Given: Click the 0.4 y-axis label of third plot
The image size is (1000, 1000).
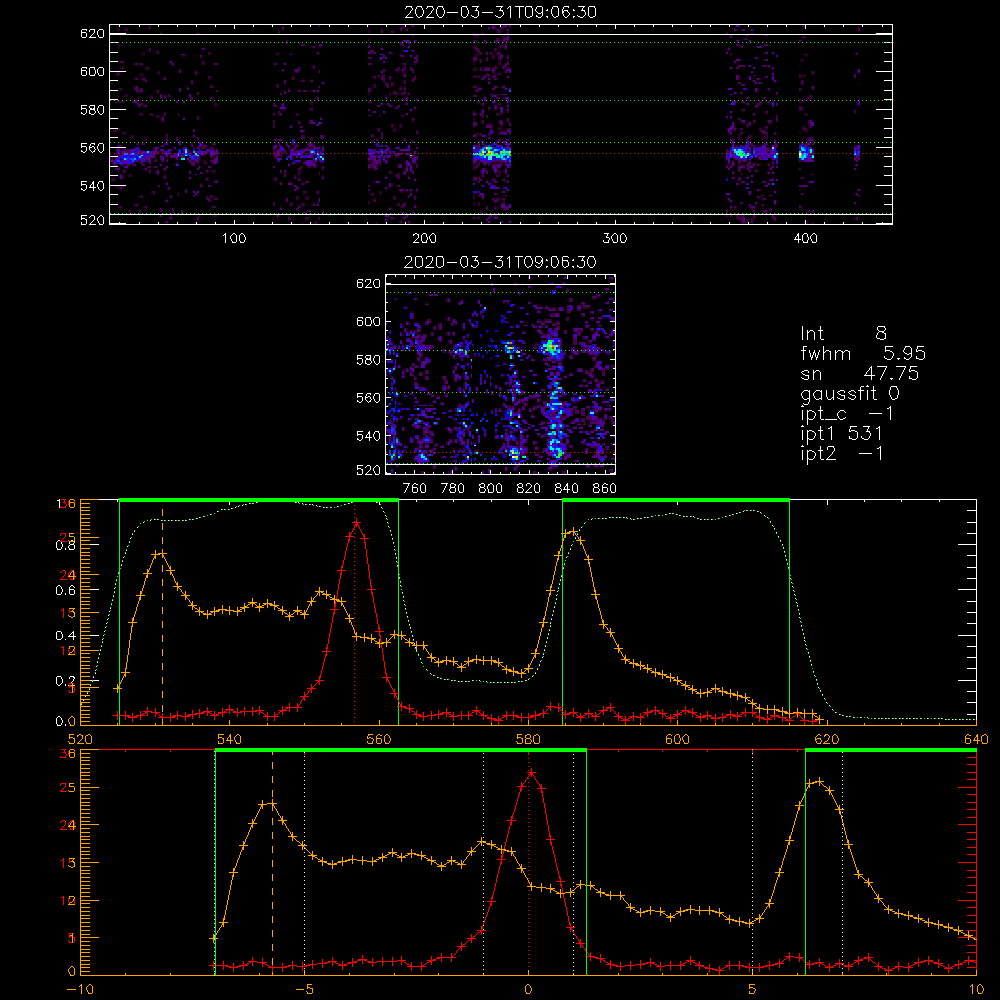Looking at the screenshot, I should [65, 636].
